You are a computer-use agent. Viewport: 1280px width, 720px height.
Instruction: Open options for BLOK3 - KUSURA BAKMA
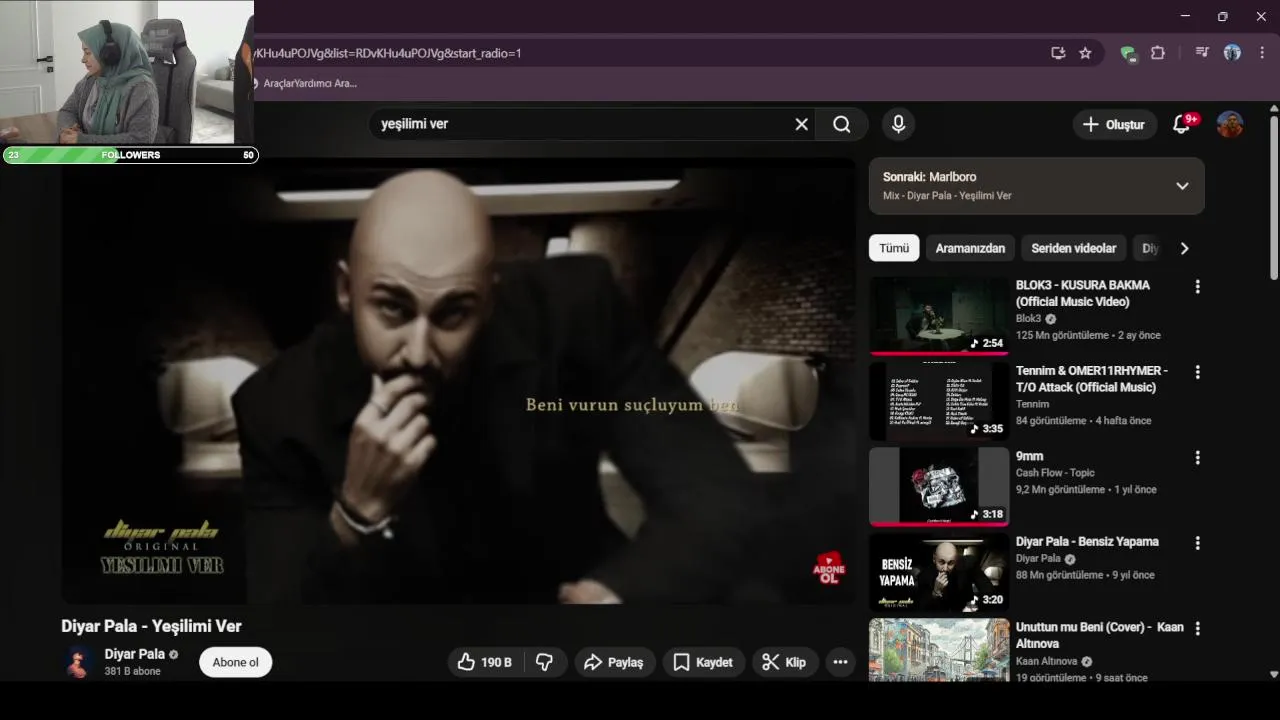tap(1197, 287)
